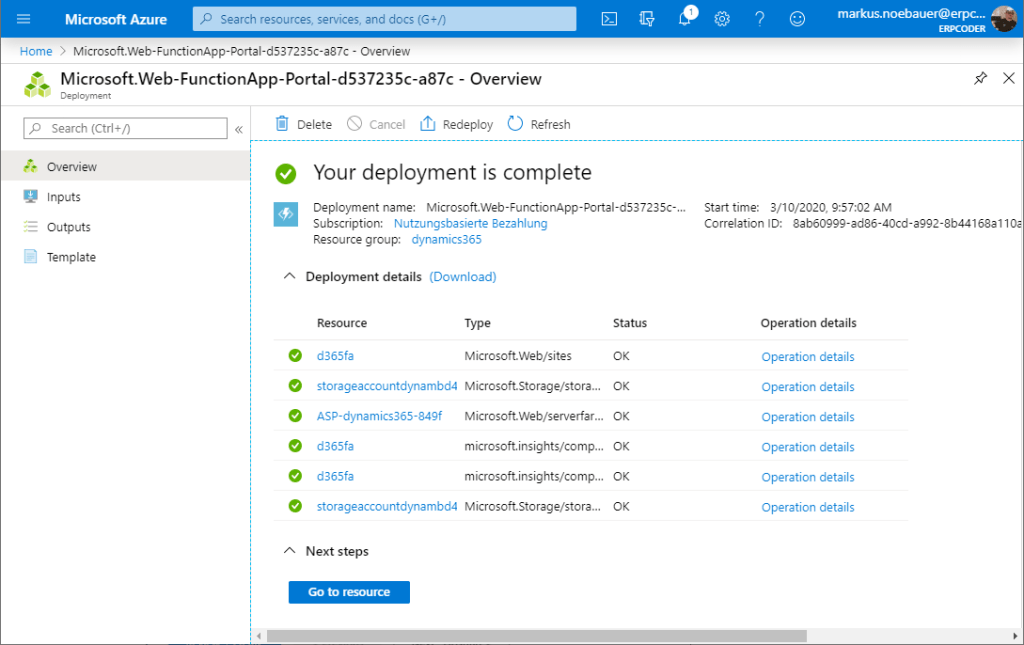The width and height of the screenshot is (1024, 645).
Task: Open the directory and subscription filter
Action: (646, 18)
